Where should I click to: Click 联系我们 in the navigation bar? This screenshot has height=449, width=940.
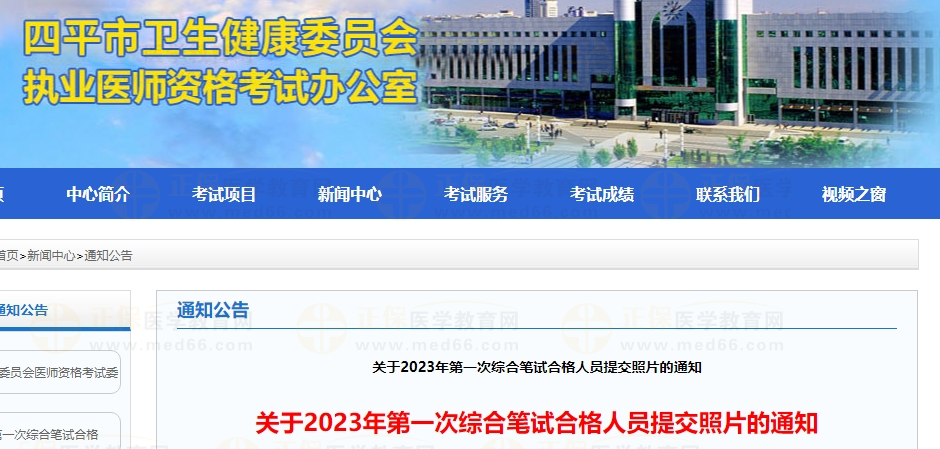[728, 195]
